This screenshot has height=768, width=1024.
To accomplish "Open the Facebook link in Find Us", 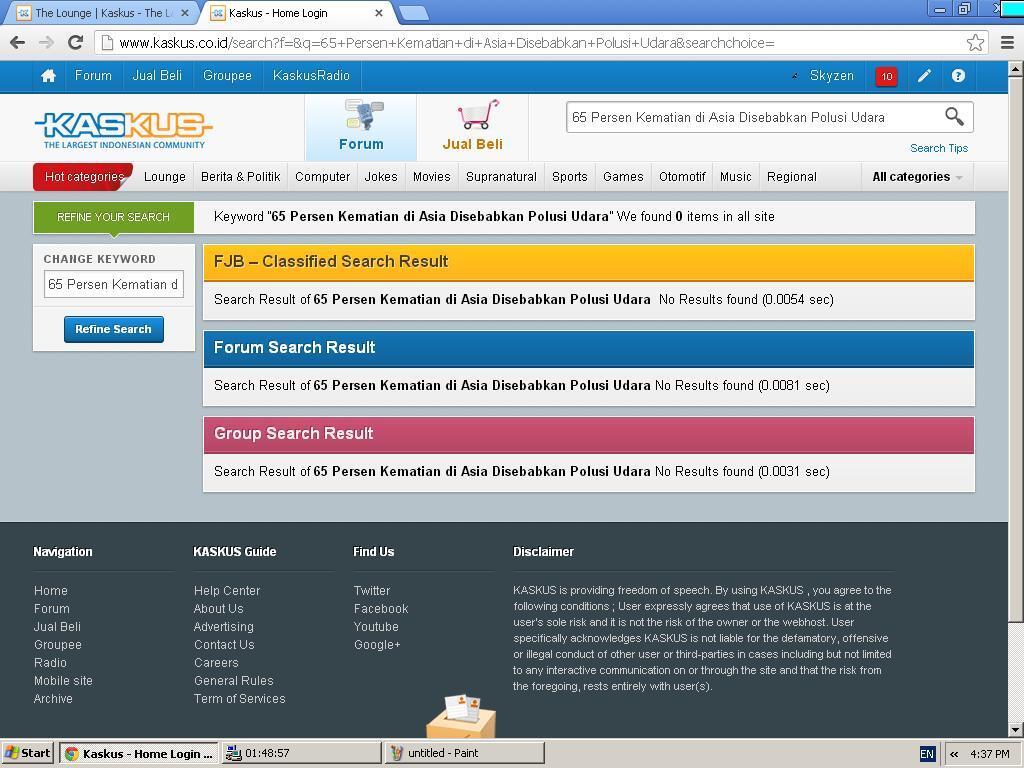I will (381, 609).
